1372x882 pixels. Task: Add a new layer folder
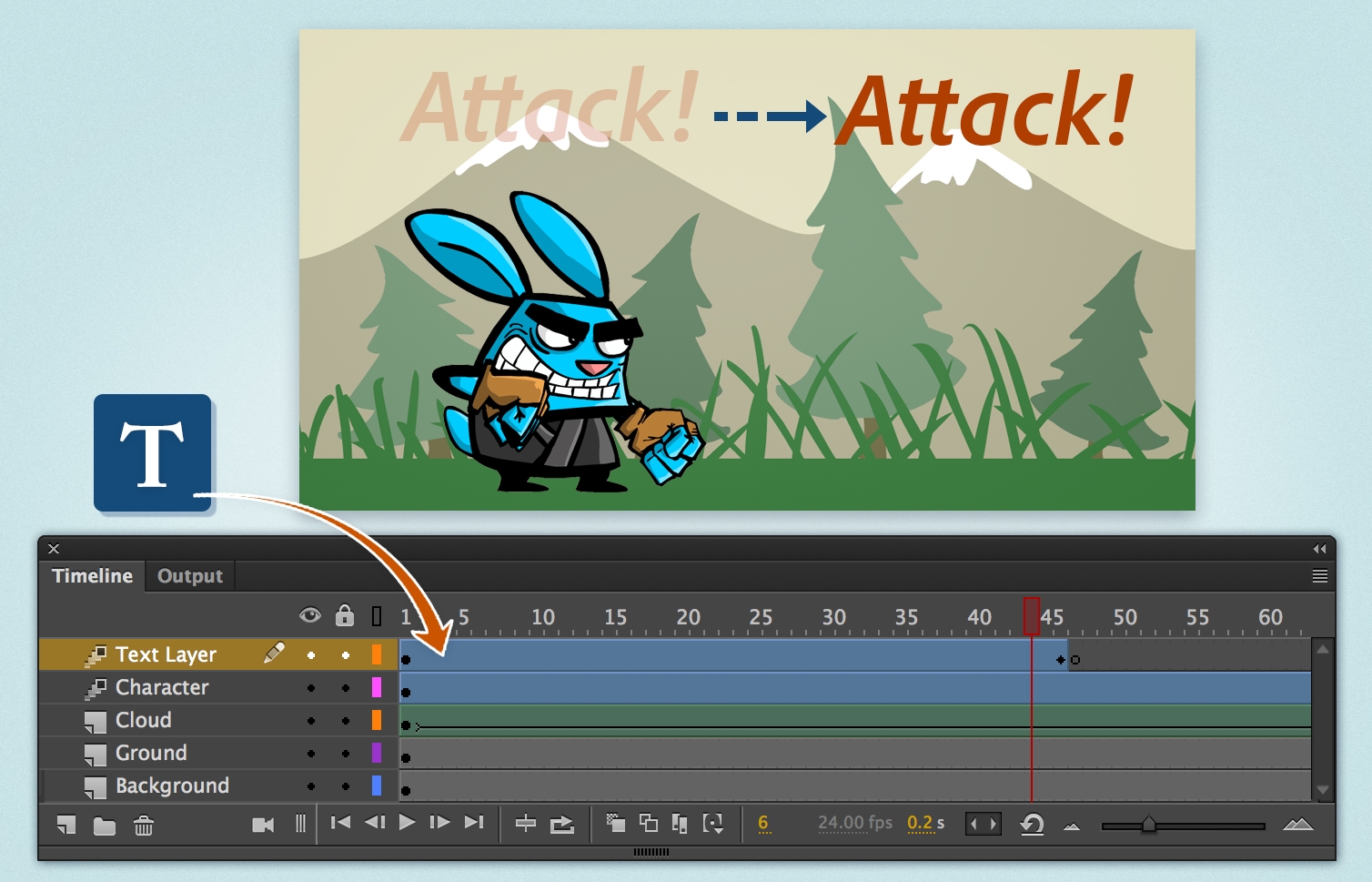coord(104,824)
